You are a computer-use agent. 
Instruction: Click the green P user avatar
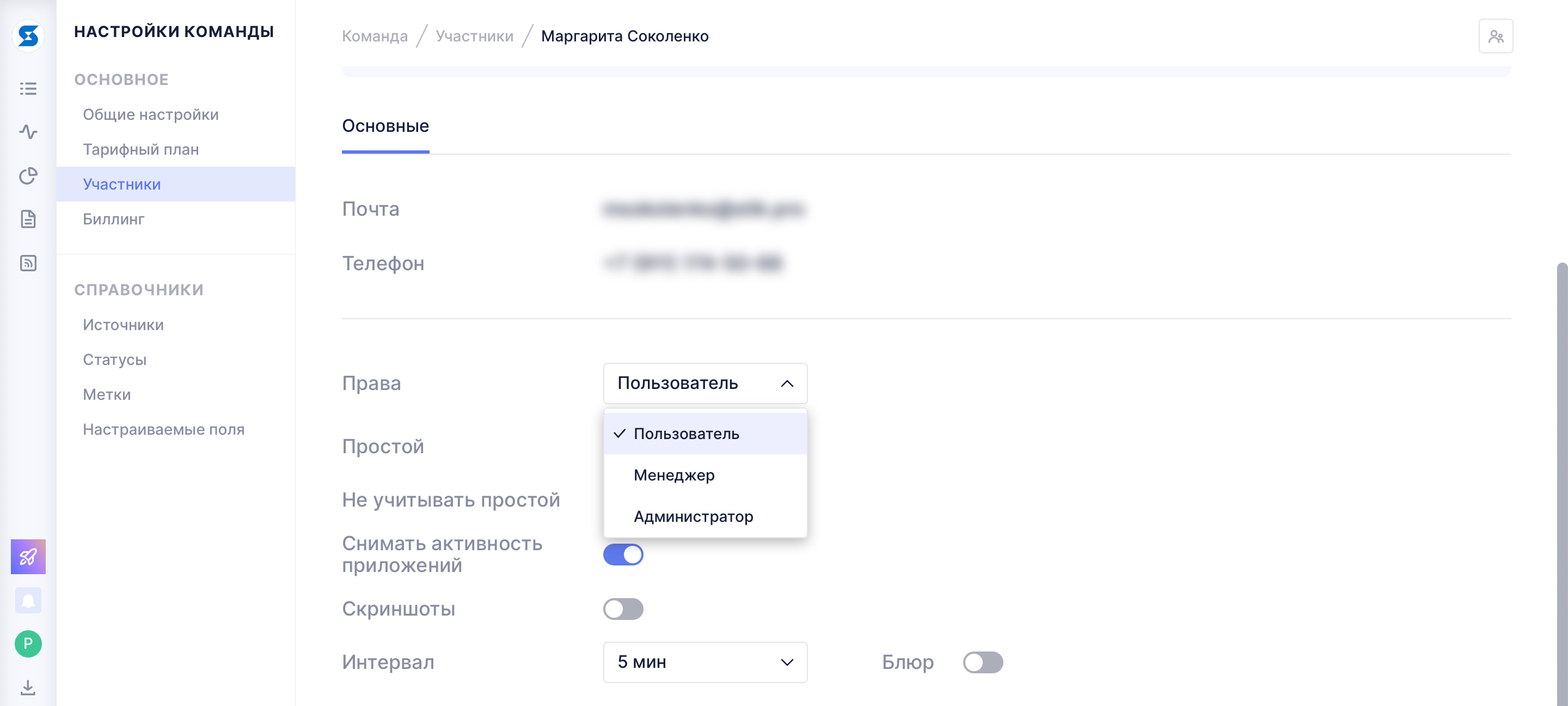pyautogui.click(x=28, y=643)
